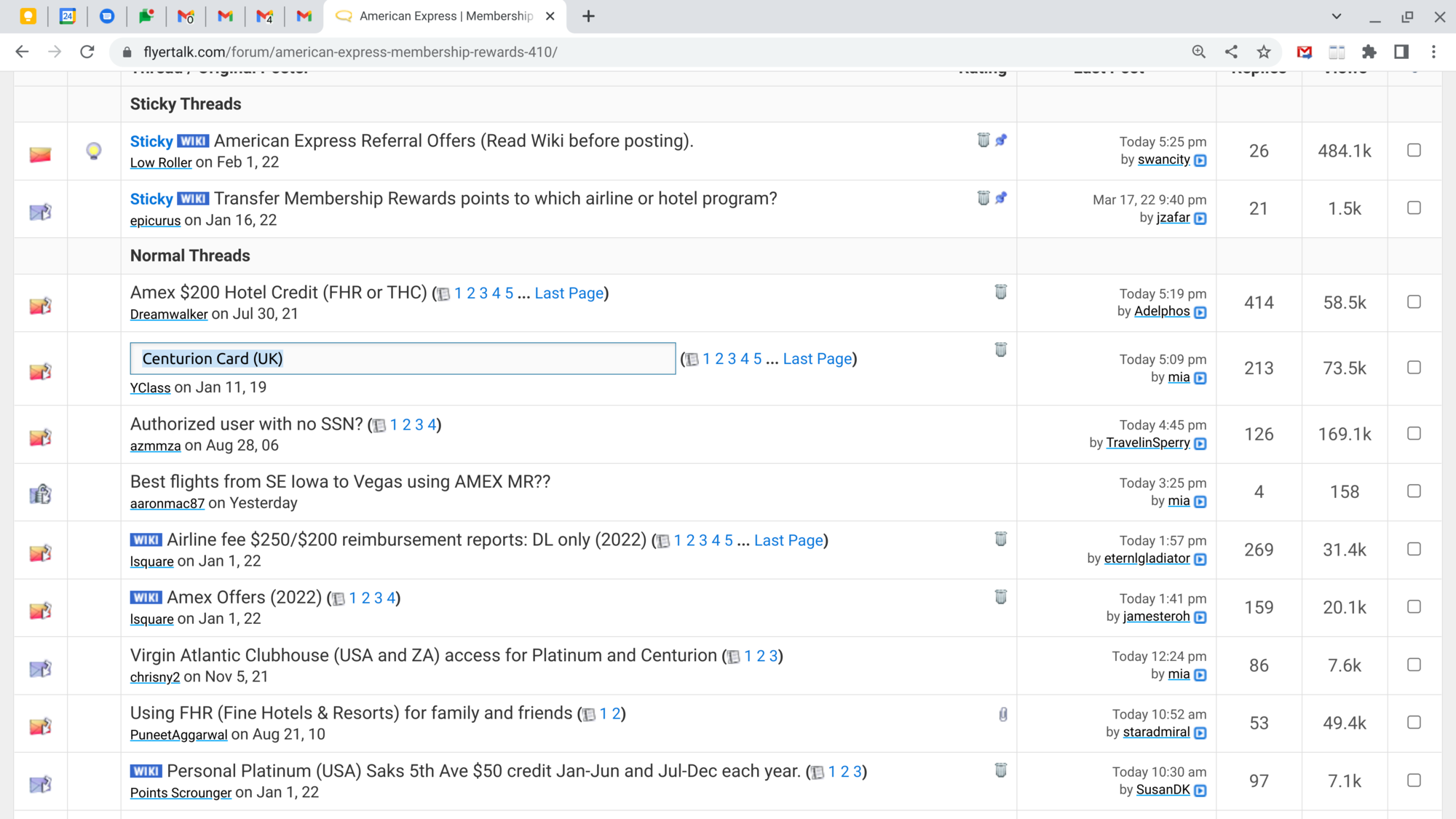Click the share page icon in address bar
1456x819 pixels.
(x=1231, y=52)
